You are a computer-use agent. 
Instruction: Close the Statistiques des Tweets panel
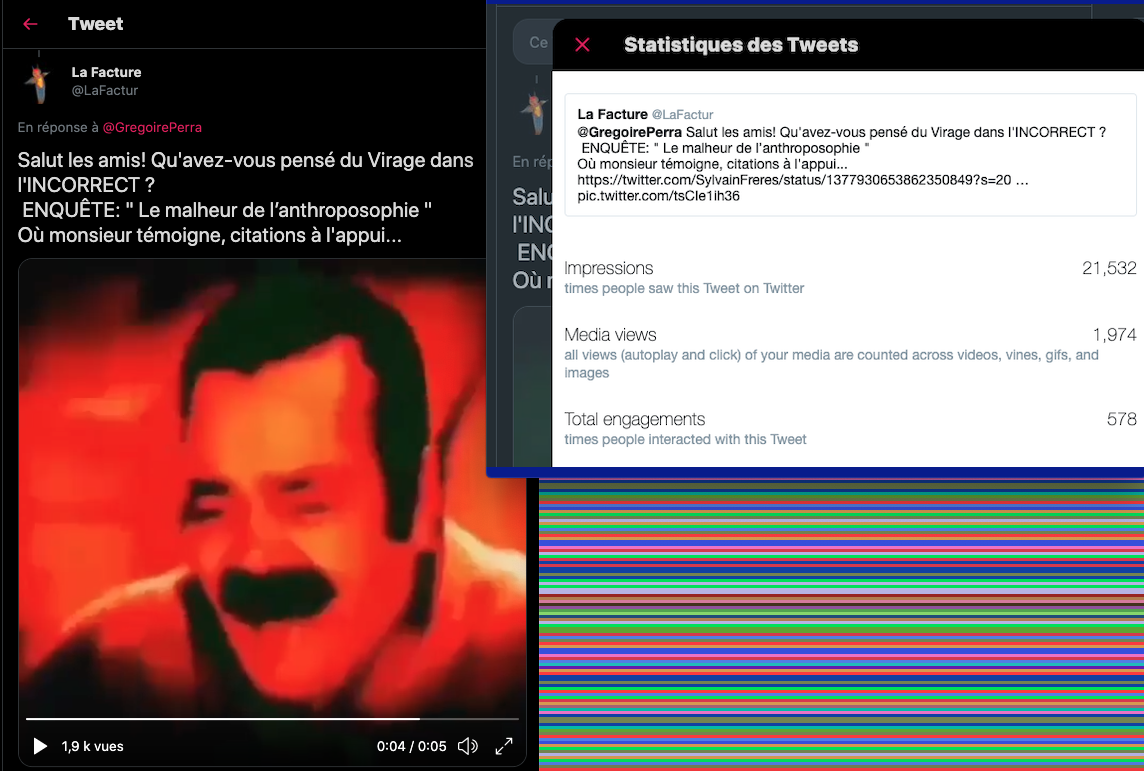click(x=583, y=45)
